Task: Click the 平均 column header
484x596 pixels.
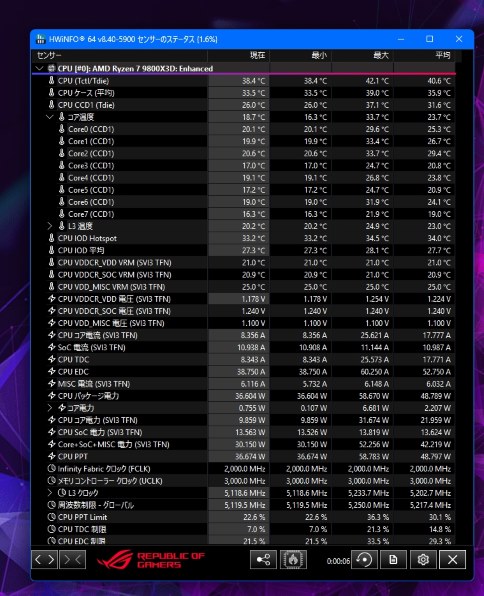Action: tap(424, 55)
